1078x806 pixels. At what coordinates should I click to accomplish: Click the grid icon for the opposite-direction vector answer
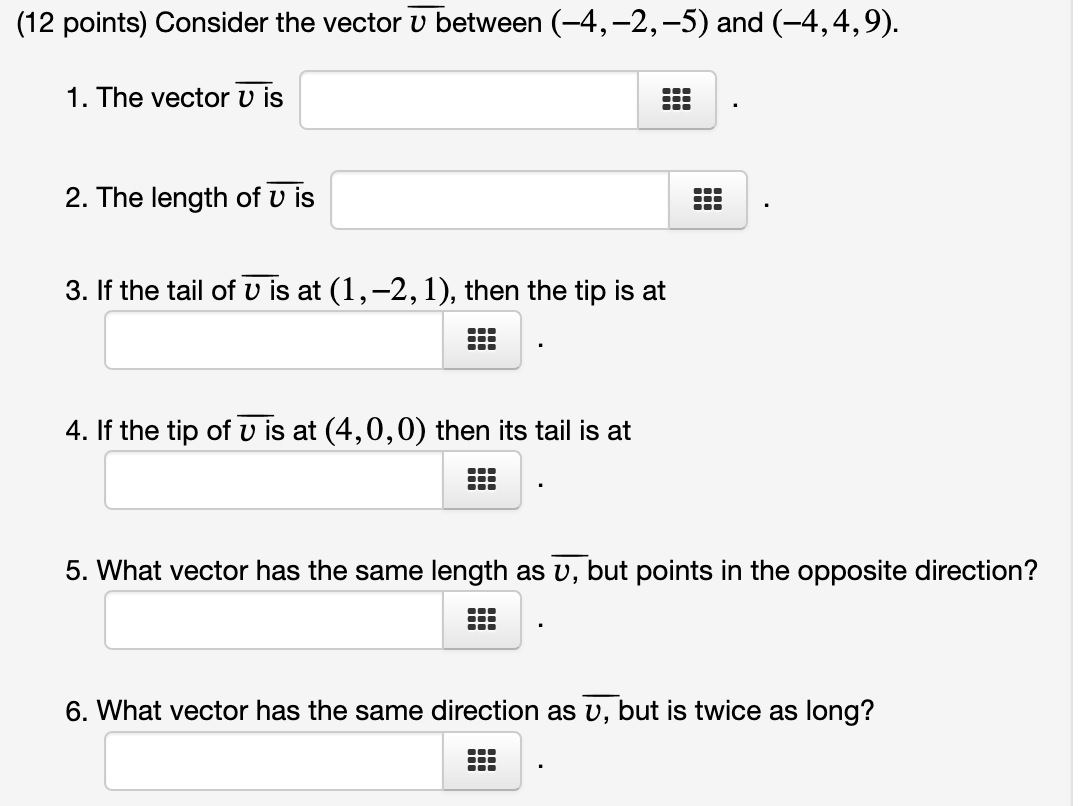[x=481, y=620]
